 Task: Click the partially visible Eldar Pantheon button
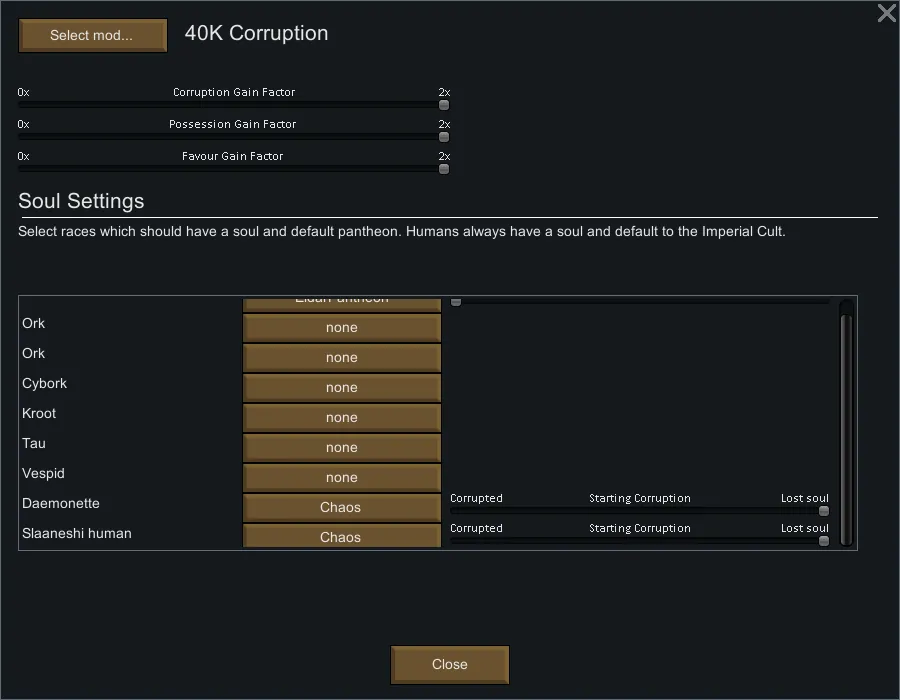pyautogui.click(x=341, y=302)
